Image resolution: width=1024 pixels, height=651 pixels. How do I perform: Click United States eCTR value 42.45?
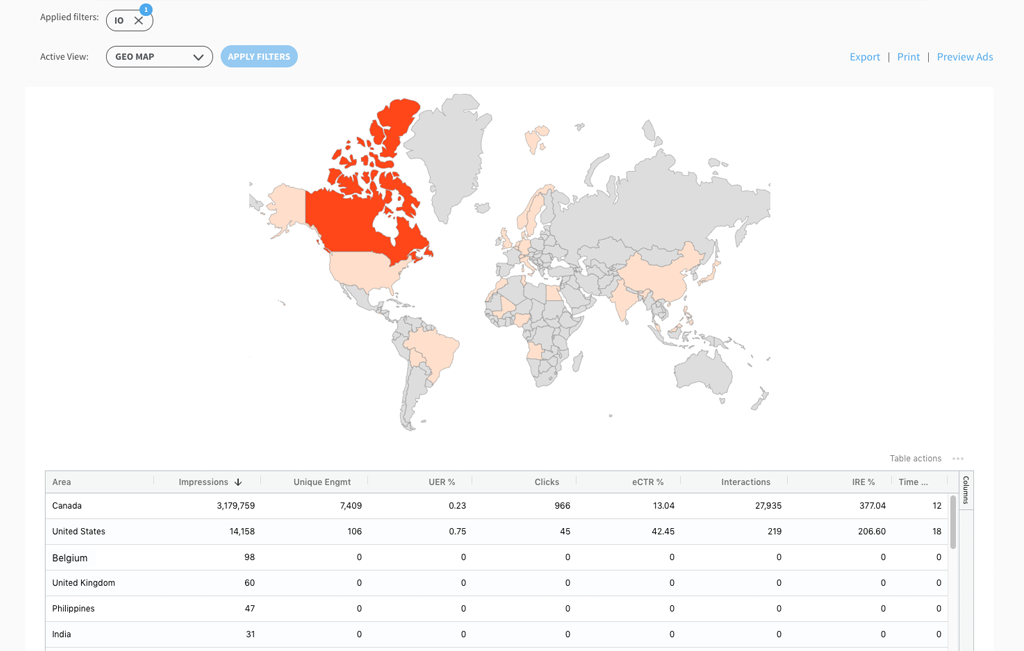pos(663,532)
